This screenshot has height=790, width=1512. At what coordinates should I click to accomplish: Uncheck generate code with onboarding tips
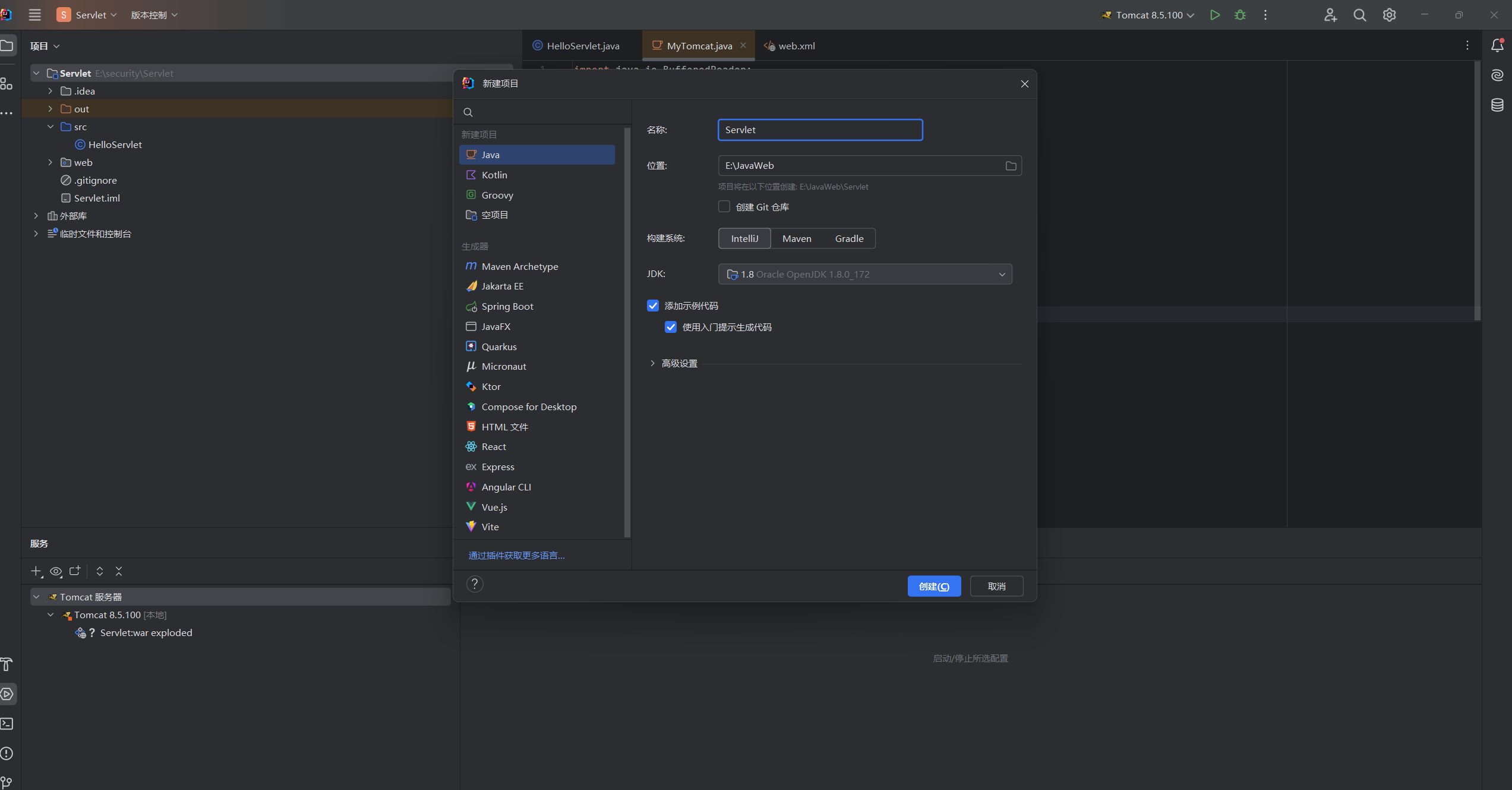click(x=671, y=327)
